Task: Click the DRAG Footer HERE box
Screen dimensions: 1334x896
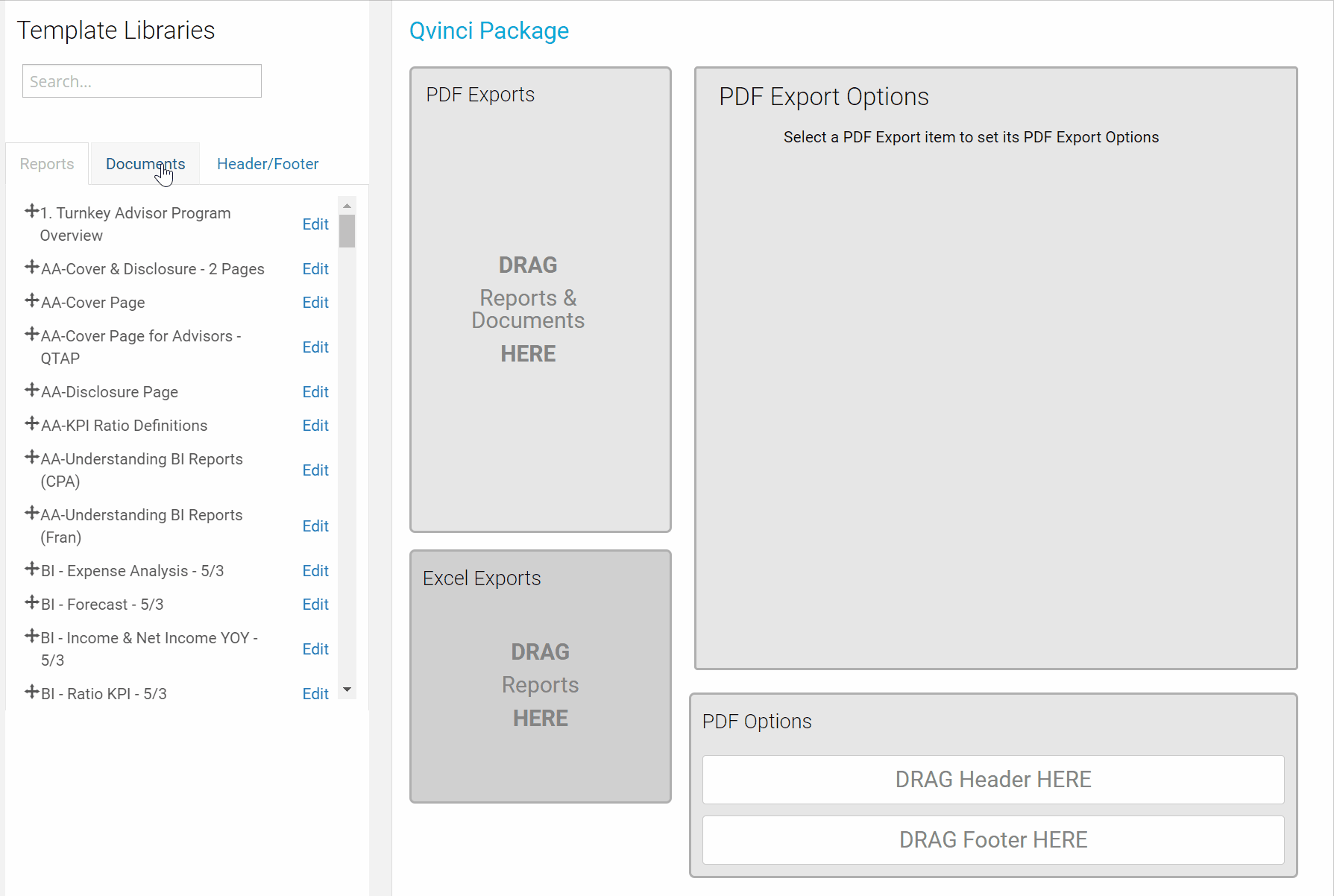Action: [993, 840]
